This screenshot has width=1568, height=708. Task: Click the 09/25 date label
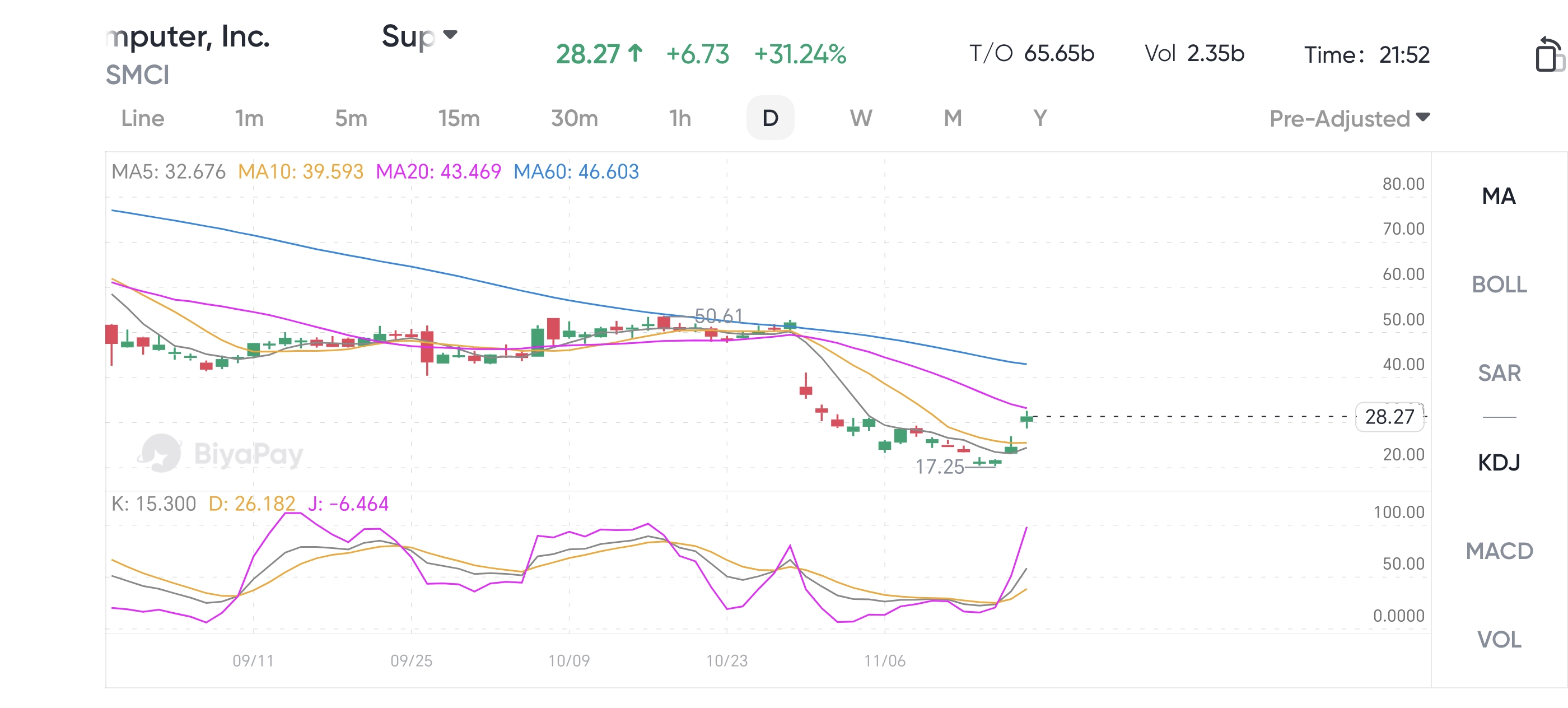pyautogui.click(x=412, y=660)
